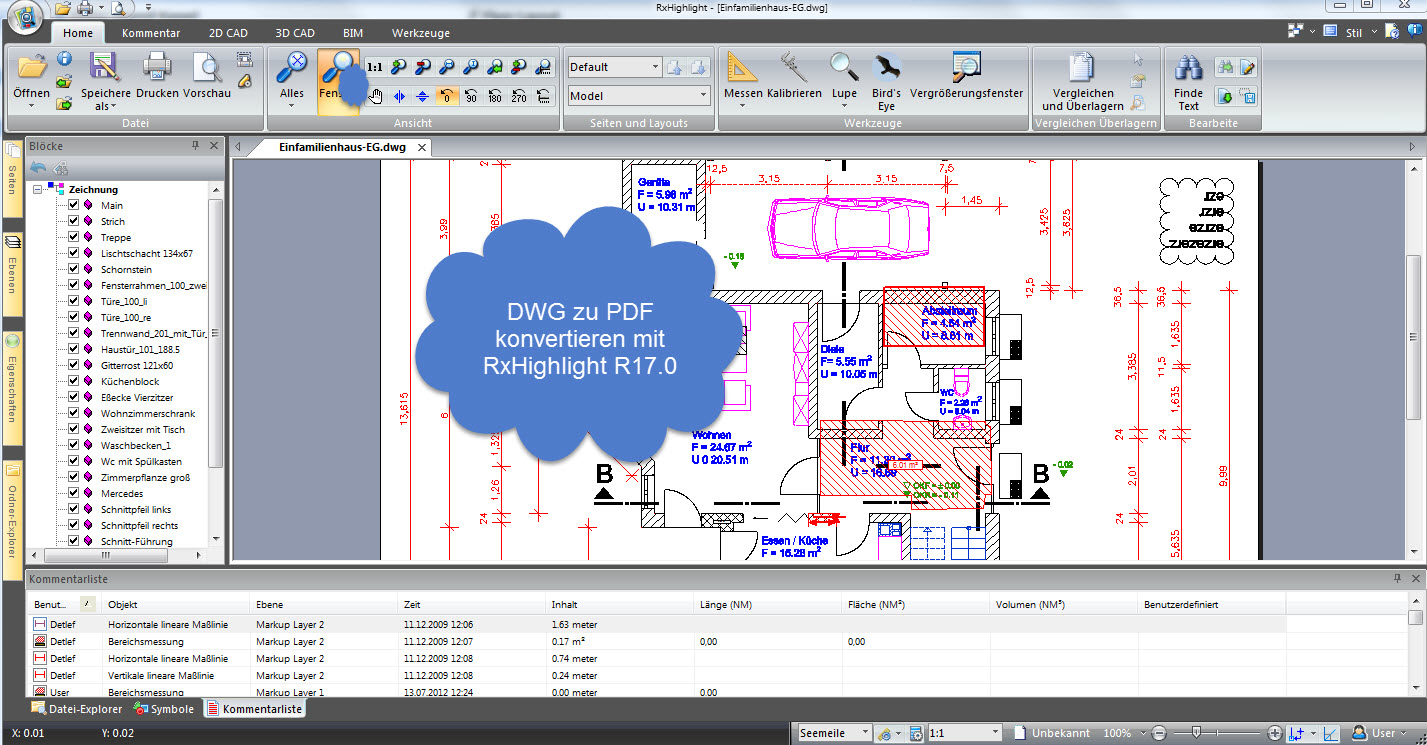Uncheck the Treppe layer checkbox
Viewport: 1427px width, 745px height.
click(73, 238)
